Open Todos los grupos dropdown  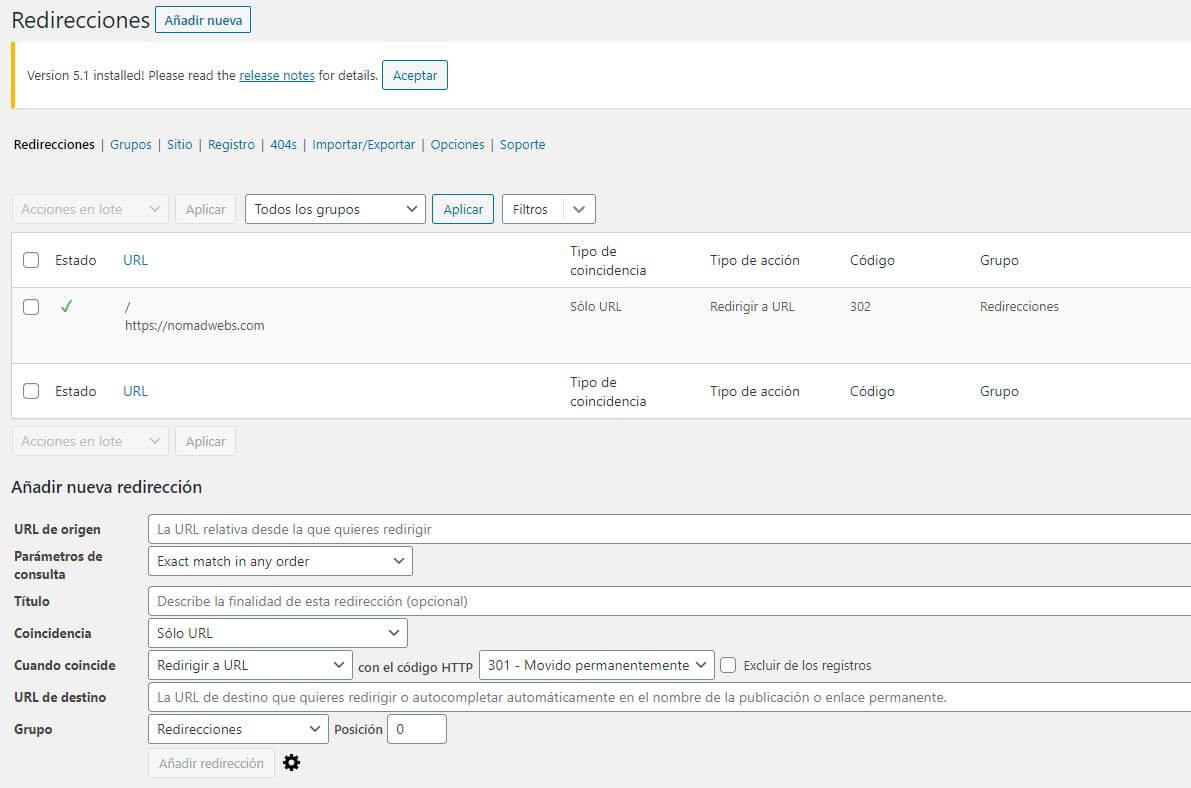[335, 209]
